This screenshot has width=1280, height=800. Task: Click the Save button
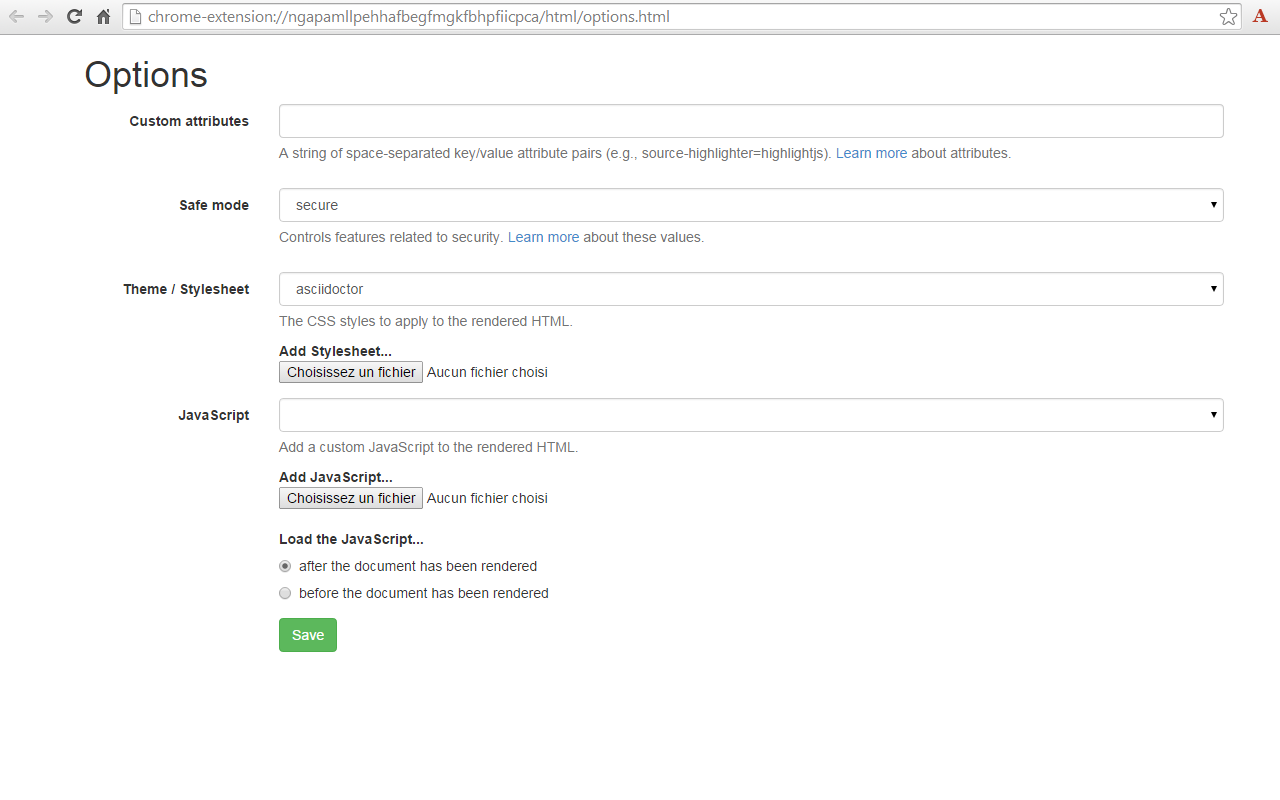[x=307, y=634]
